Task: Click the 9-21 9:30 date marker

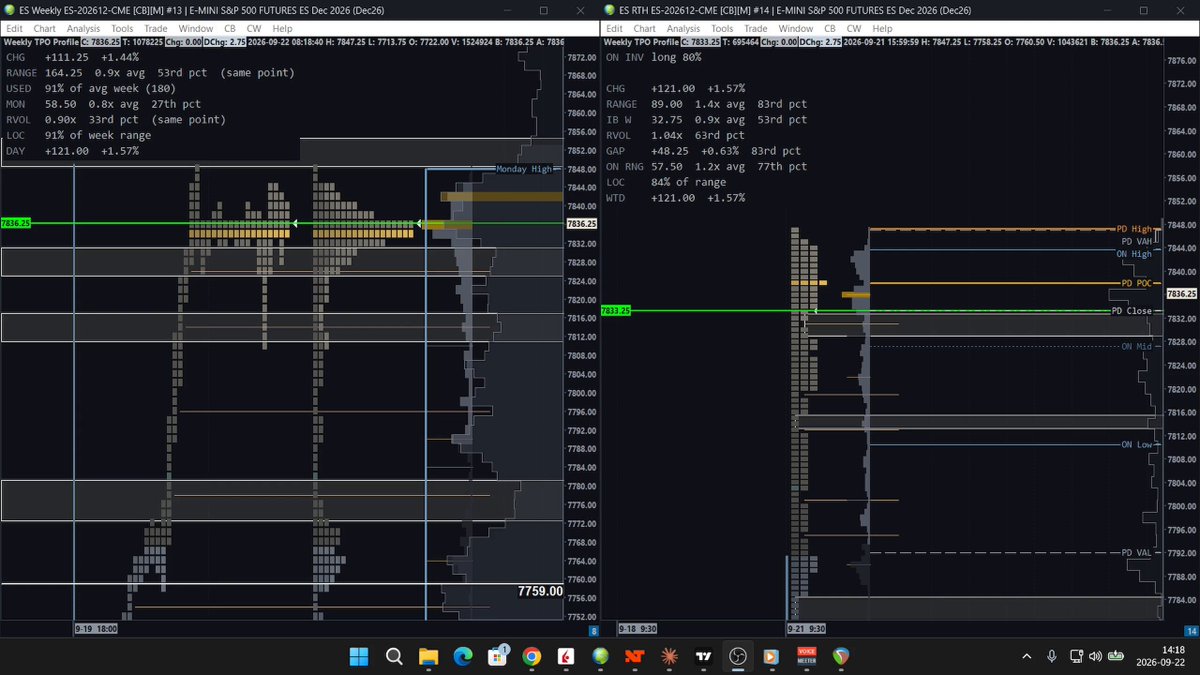Action: pyautogui.click(x=806, y=629)
